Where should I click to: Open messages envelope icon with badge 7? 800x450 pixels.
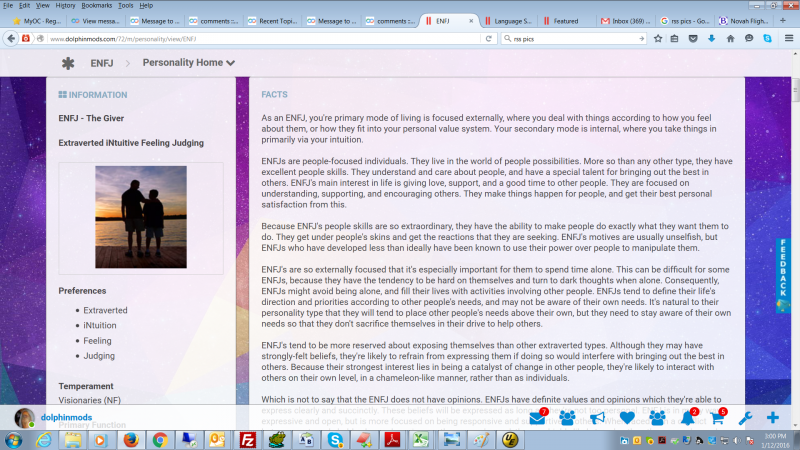[538, 418]
